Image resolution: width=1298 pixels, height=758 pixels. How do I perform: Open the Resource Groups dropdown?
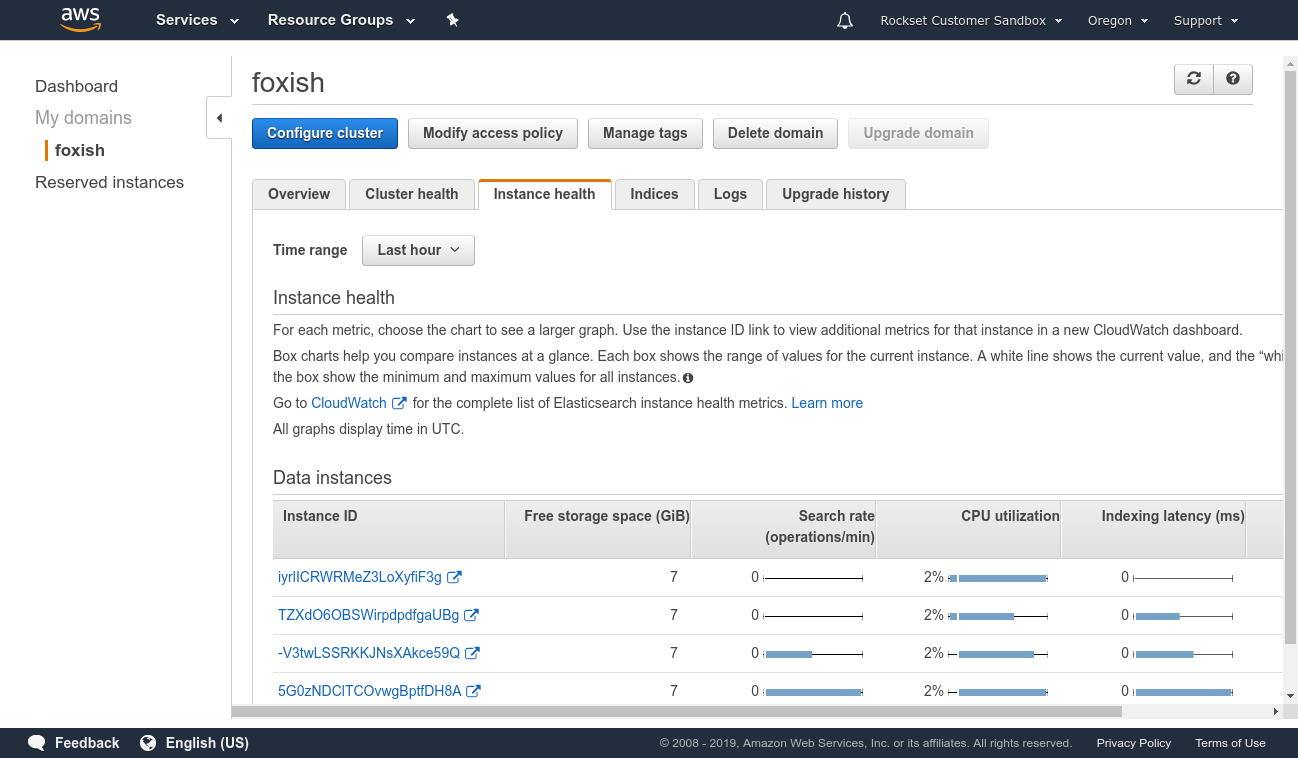(341, 20)
